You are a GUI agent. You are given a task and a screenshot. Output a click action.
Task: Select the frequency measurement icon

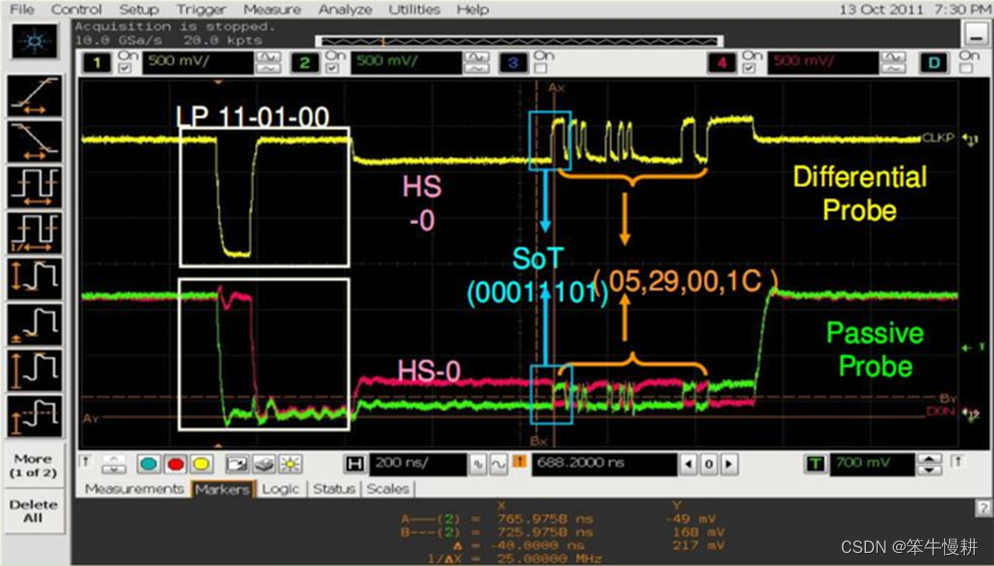coord(35,233)
